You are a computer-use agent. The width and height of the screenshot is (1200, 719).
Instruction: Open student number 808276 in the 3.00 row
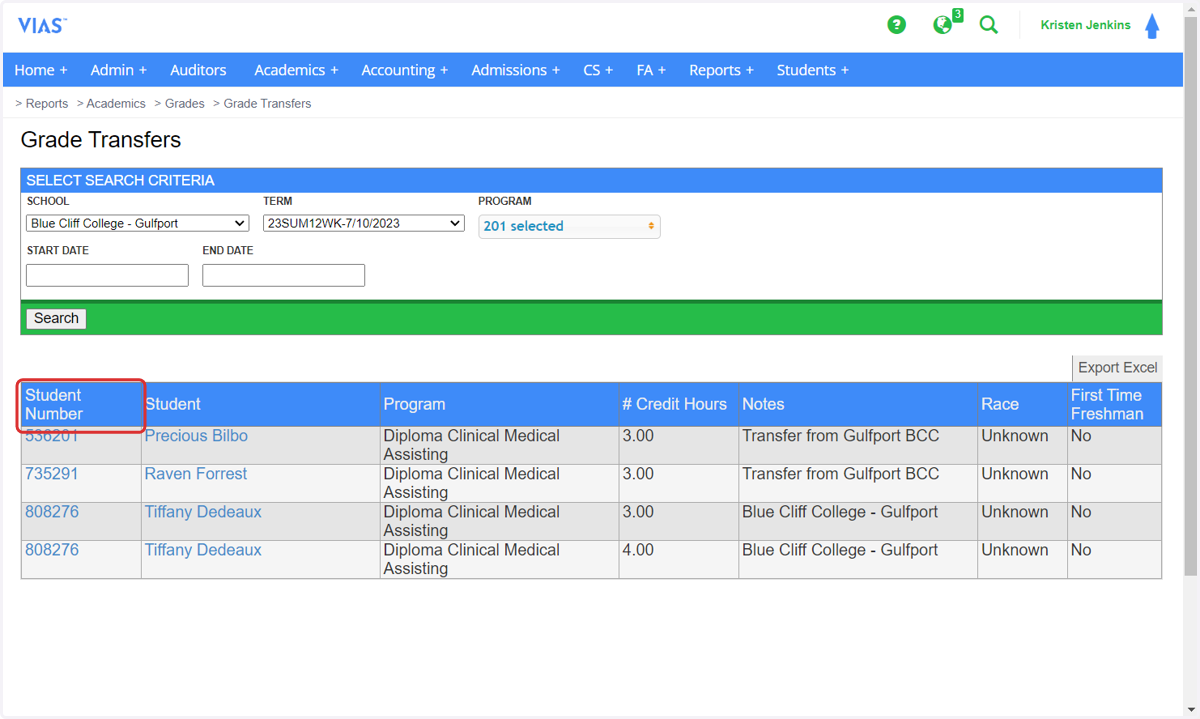pos(52,512)
